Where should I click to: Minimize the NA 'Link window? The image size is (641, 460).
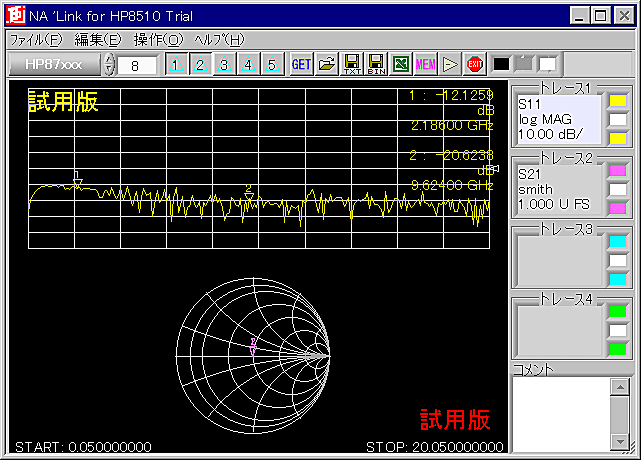tap(579, 16)
